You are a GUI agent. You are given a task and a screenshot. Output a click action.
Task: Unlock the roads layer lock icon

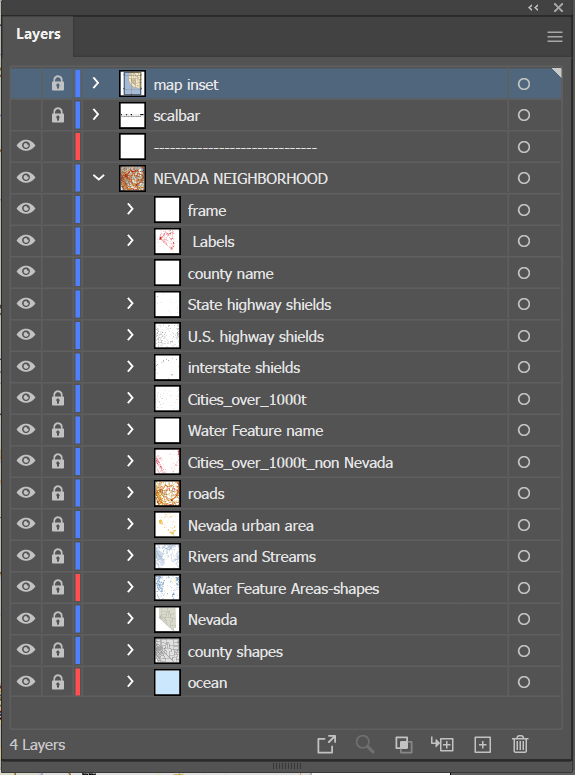pos(58,493)
